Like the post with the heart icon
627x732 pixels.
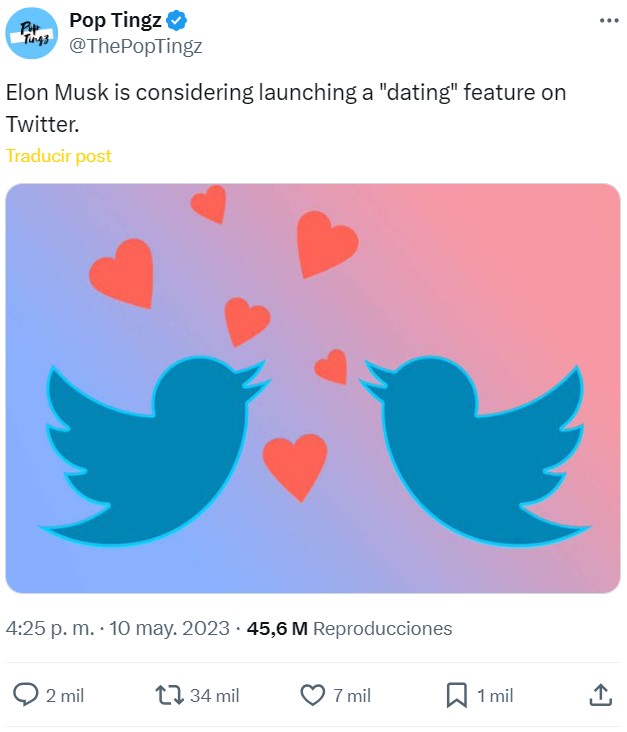[313, 695]
